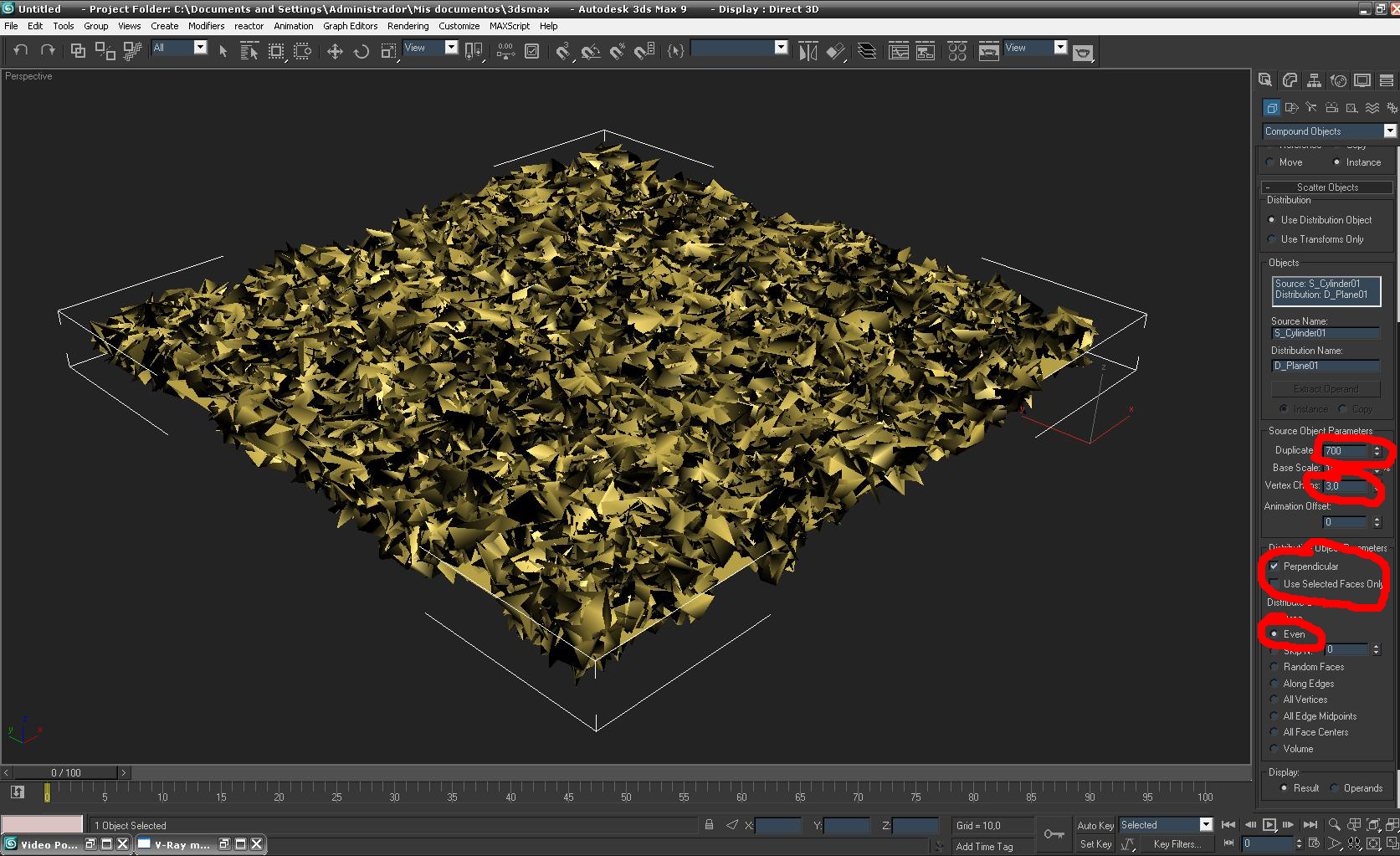Open the Compound Objects category dropdown

pos(1330,131)
